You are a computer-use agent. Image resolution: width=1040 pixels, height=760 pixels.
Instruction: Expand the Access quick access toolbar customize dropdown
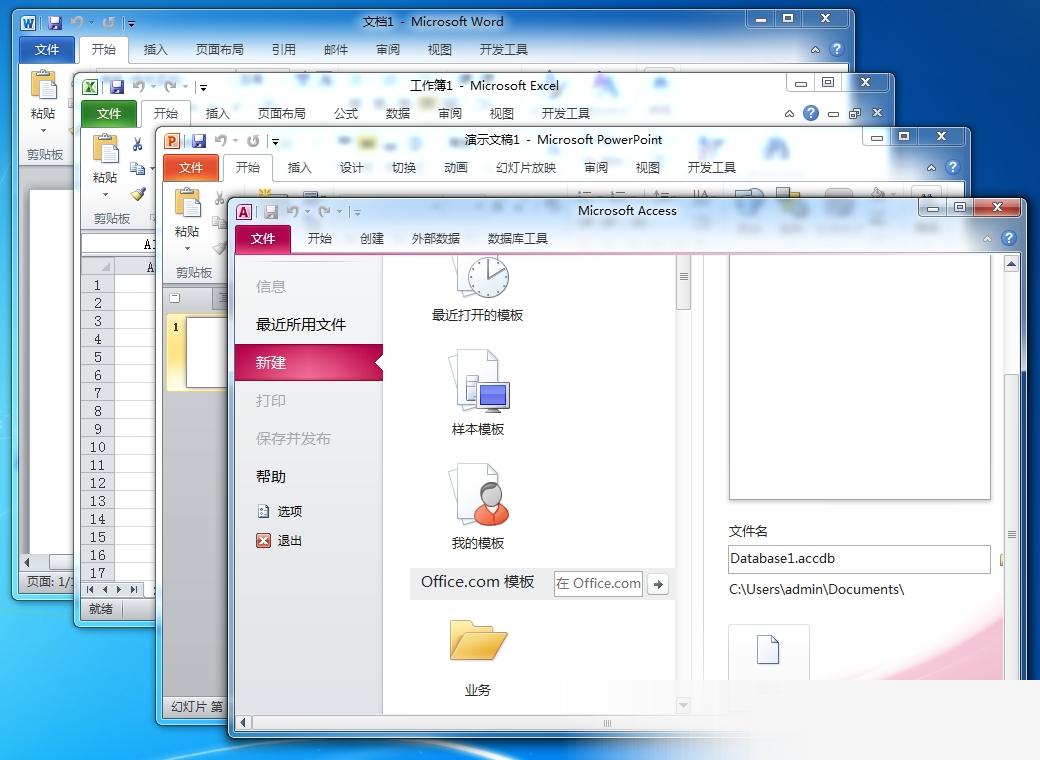(x=357, y=212)
